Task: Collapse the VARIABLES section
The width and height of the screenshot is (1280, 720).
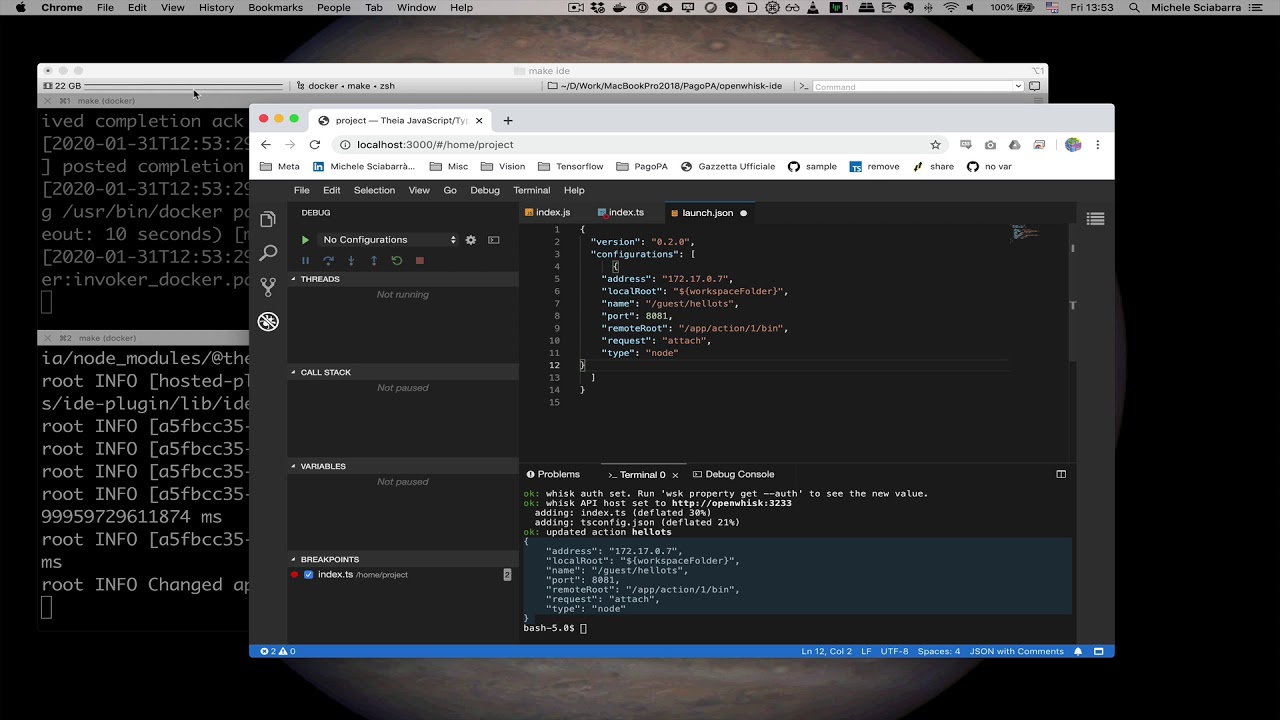Action: [x=403, y=466]
